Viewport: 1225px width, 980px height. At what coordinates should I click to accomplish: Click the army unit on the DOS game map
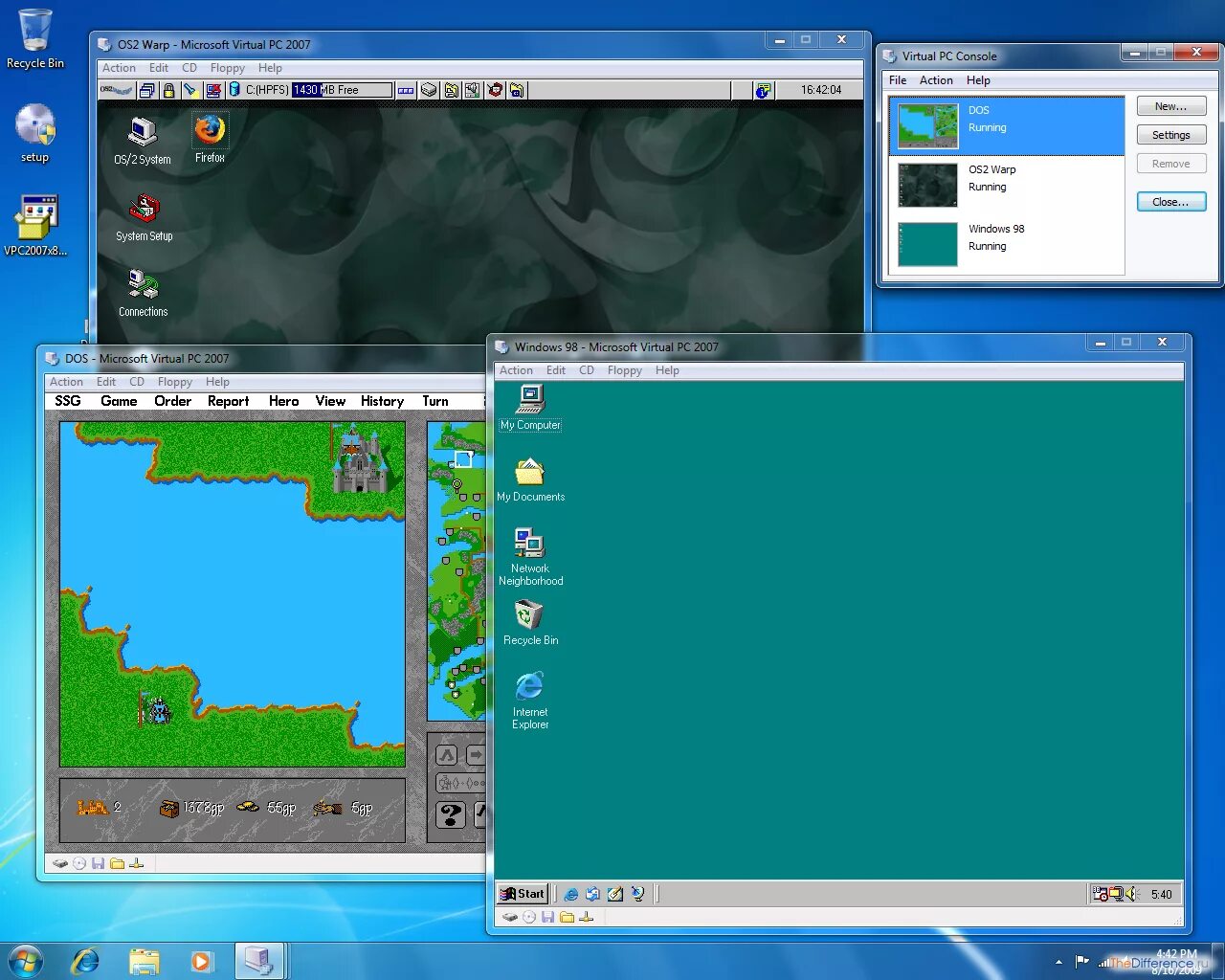point(156,709)
